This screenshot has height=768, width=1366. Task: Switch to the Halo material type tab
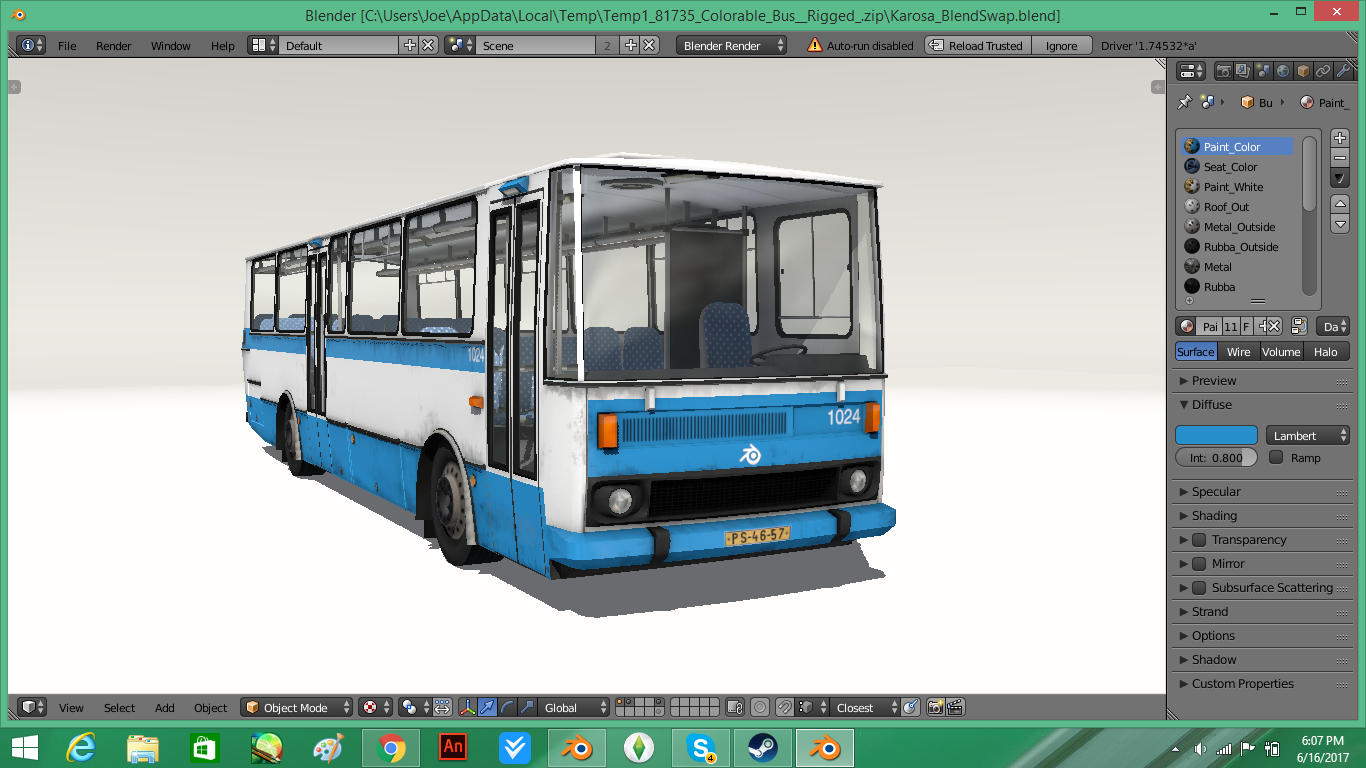click(x=1326, y=351)
